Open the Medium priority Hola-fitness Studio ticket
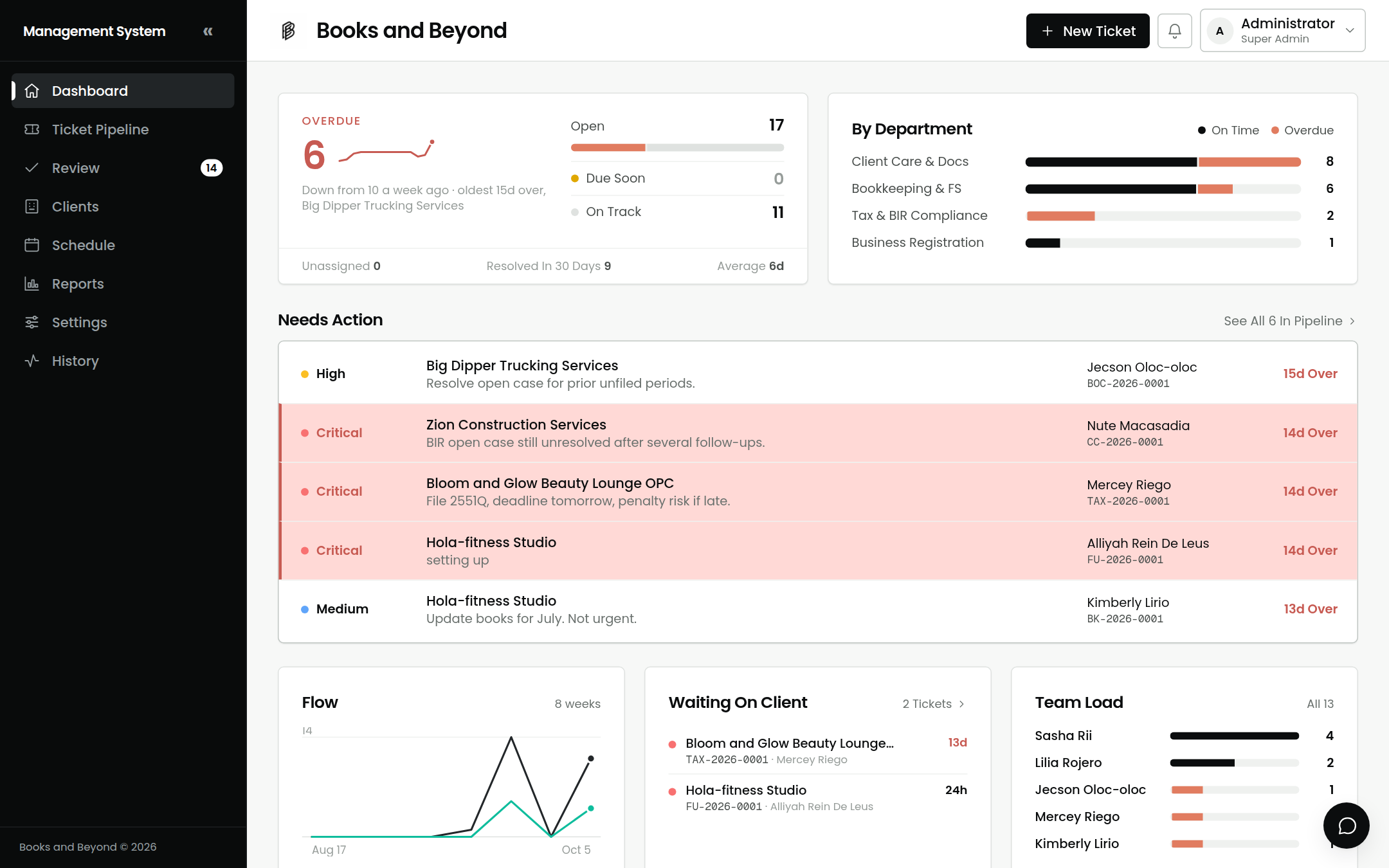Screen dimensions: 1389x868 817,610
